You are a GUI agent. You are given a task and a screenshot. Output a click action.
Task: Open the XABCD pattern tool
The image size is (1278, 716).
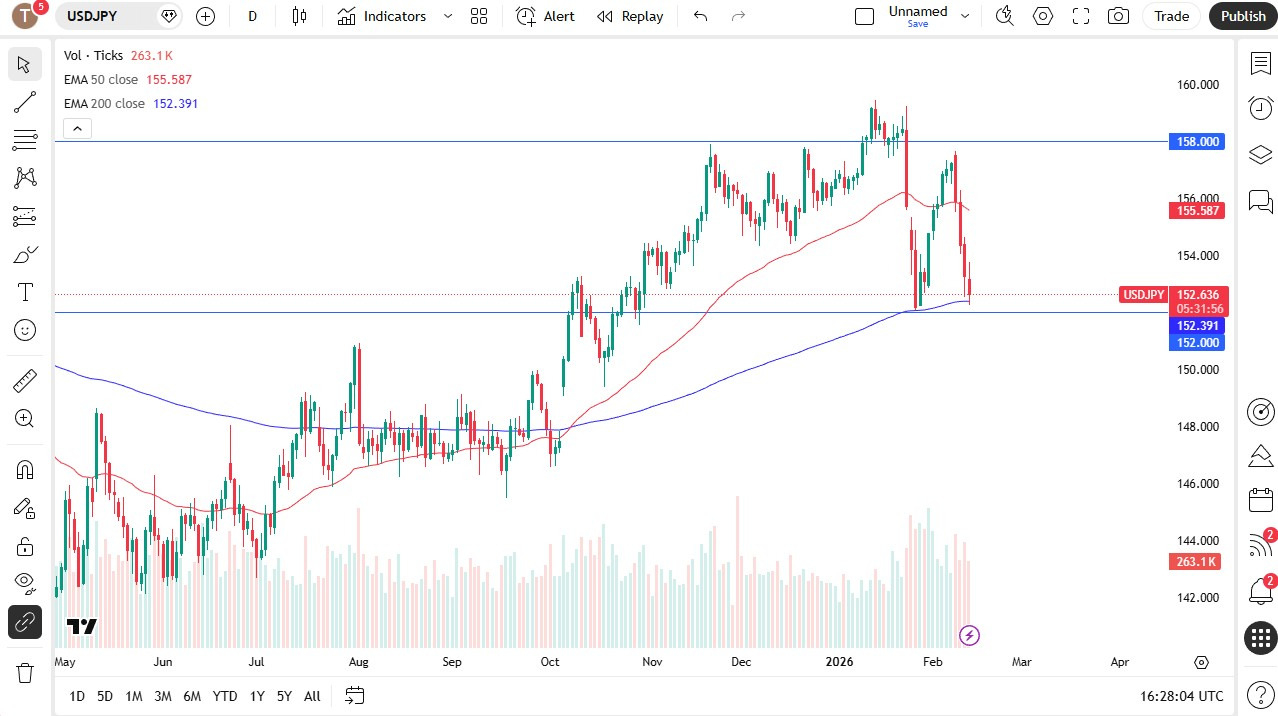point(24,177)
